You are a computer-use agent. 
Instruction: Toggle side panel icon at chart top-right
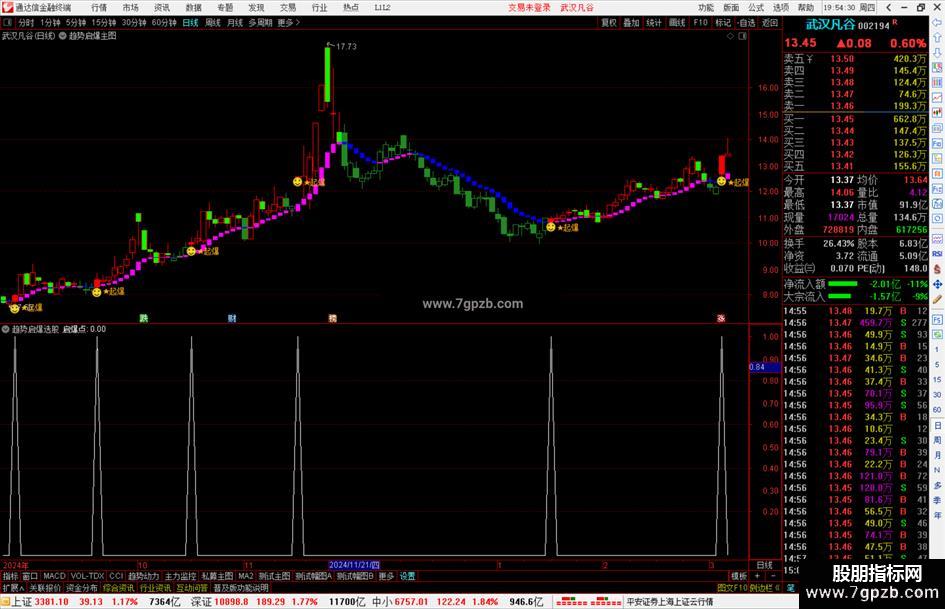pos(742,36)
